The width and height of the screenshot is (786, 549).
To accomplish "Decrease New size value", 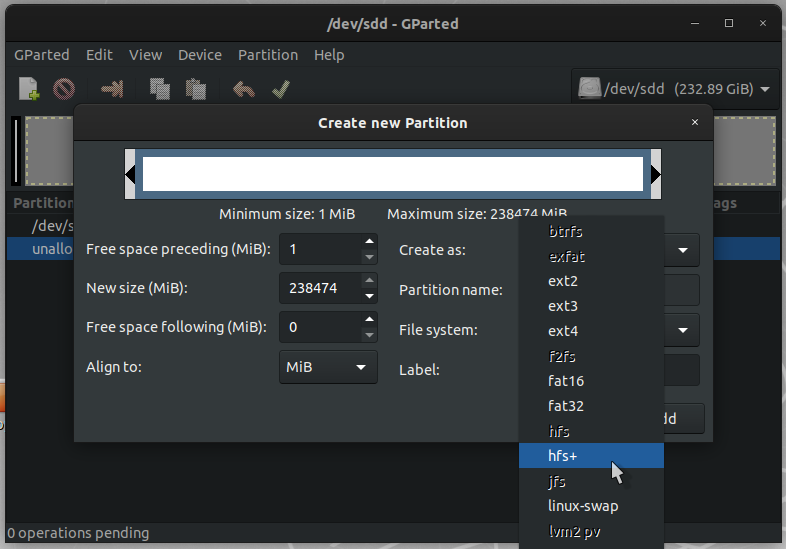I will click(369, 296).
